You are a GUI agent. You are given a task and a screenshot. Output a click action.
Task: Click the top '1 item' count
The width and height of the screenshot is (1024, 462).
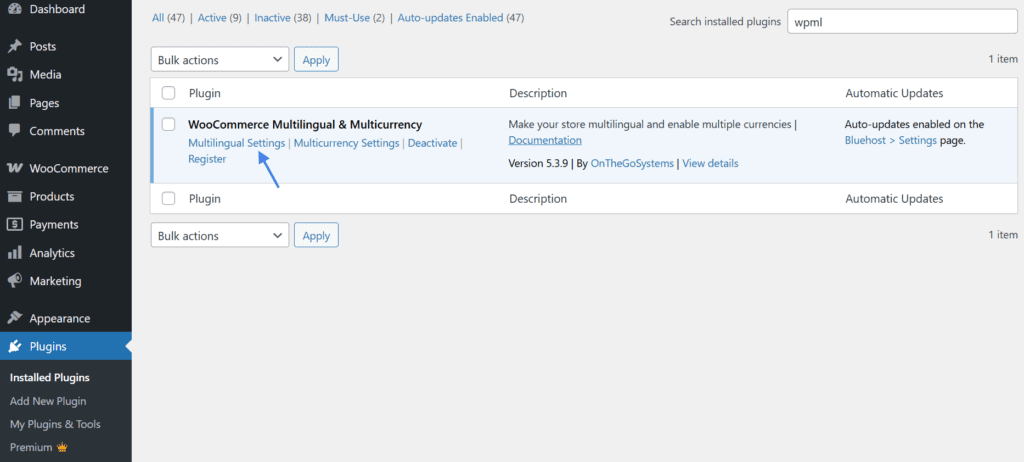click(x=1002, y=59)
